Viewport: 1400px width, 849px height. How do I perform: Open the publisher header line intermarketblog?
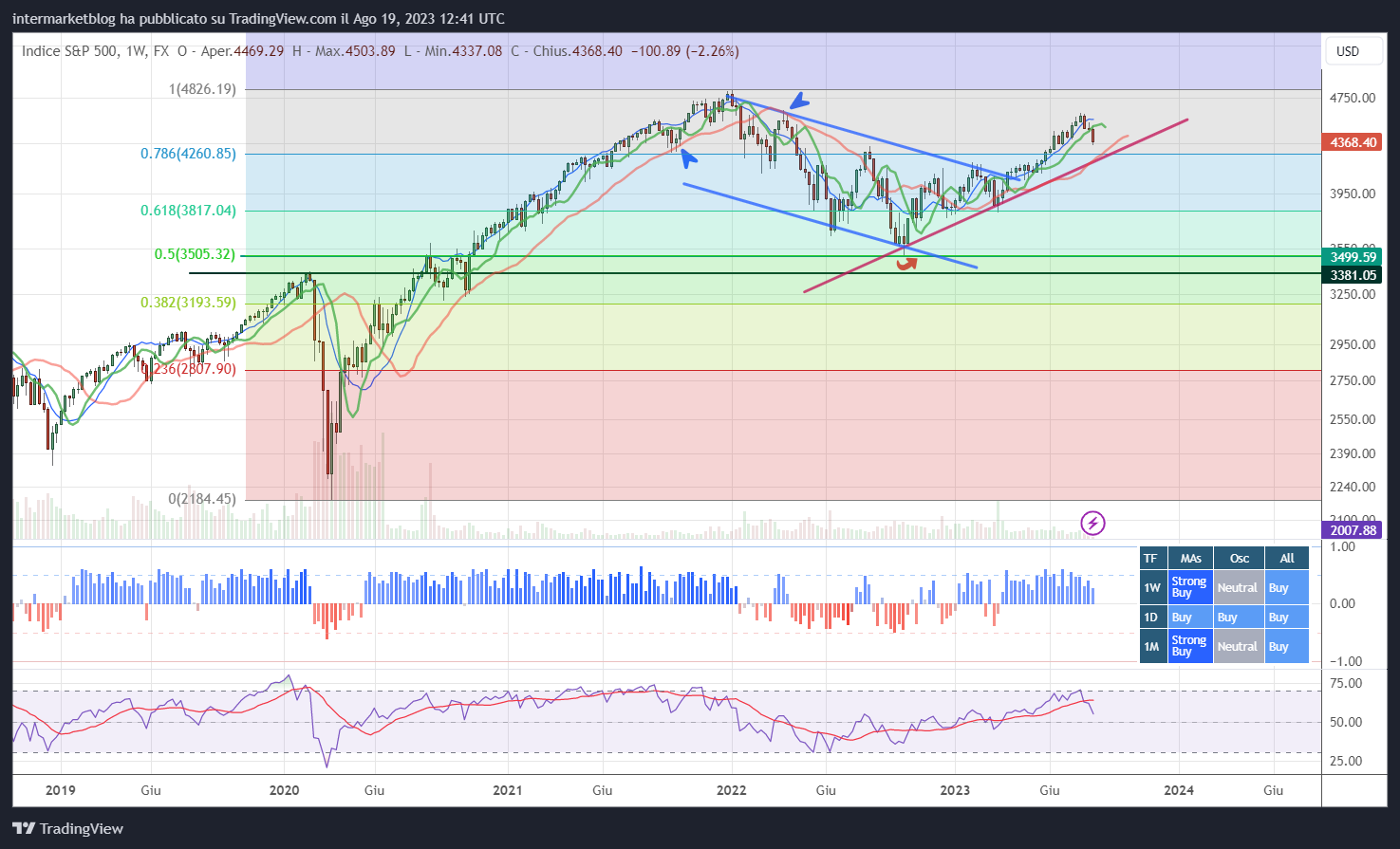click(258, 19)
